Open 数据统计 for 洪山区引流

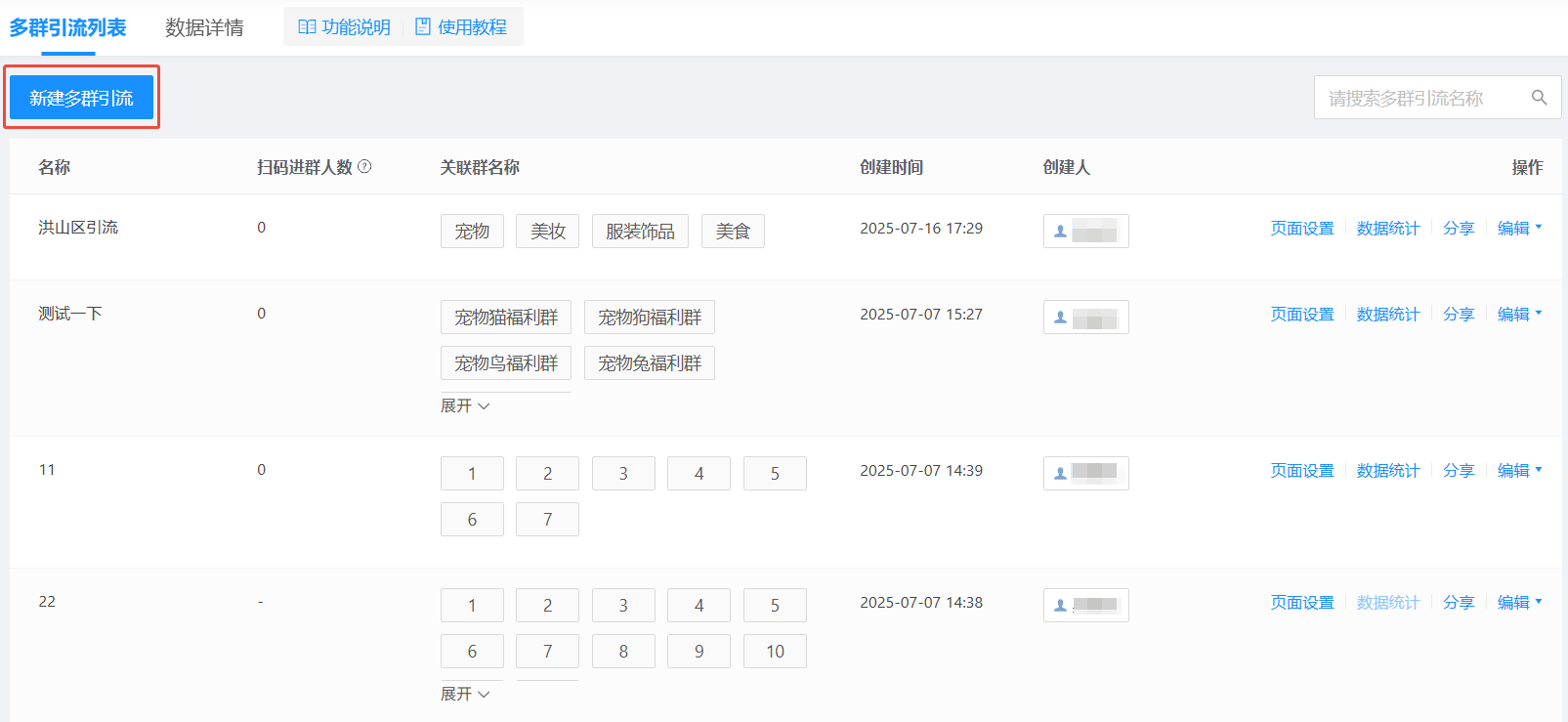tap(1388, 228)
